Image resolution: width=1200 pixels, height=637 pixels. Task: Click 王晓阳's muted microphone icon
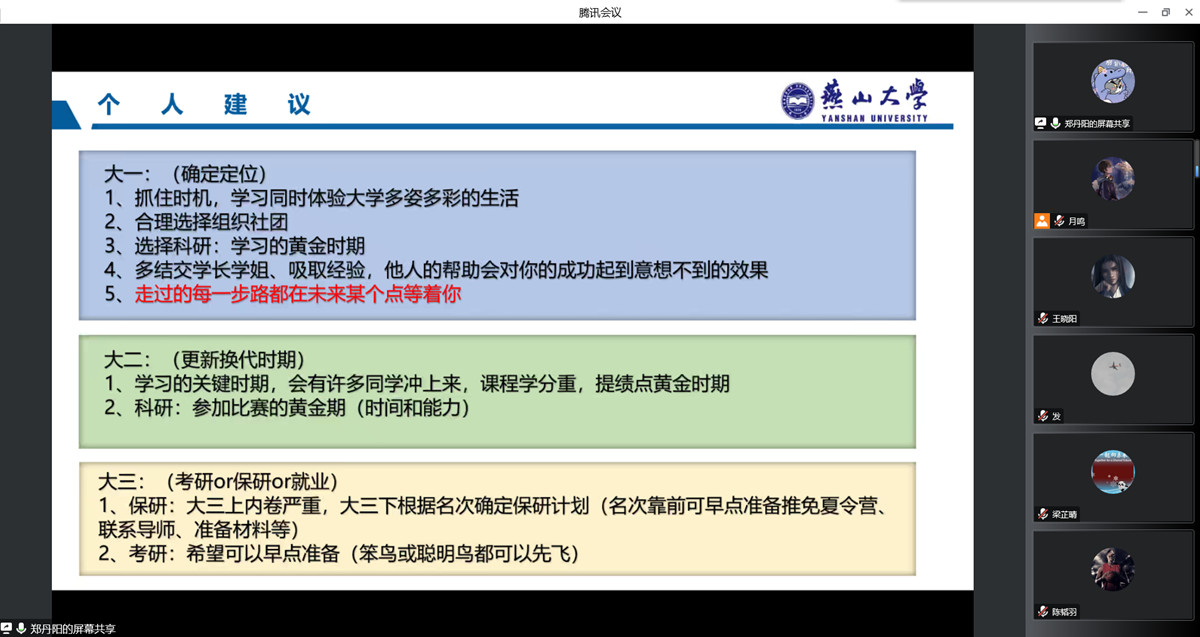(x=1043, y=319)
